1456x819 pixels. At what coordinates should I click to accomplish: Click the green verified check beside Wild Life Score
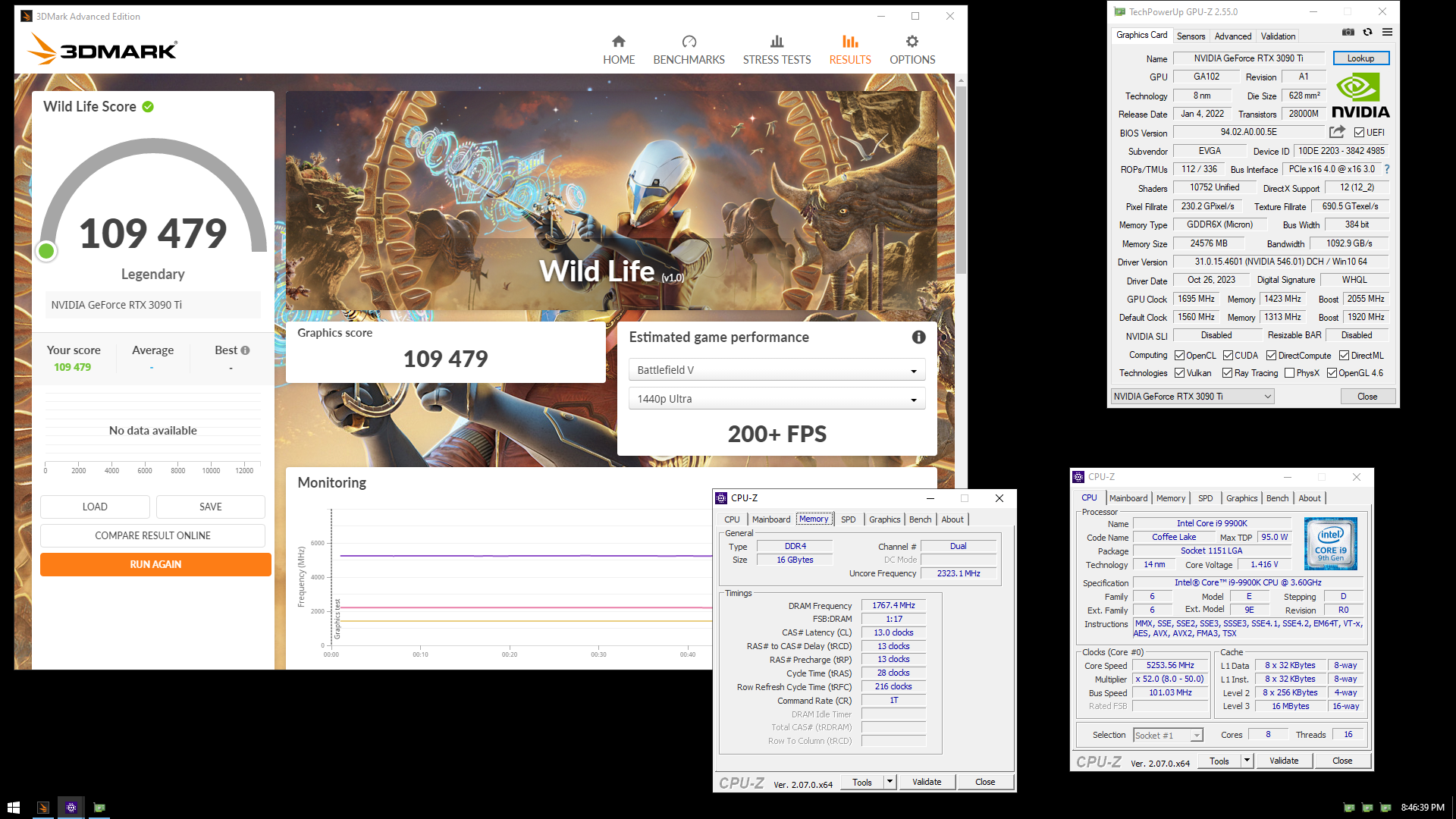point(148,107)
